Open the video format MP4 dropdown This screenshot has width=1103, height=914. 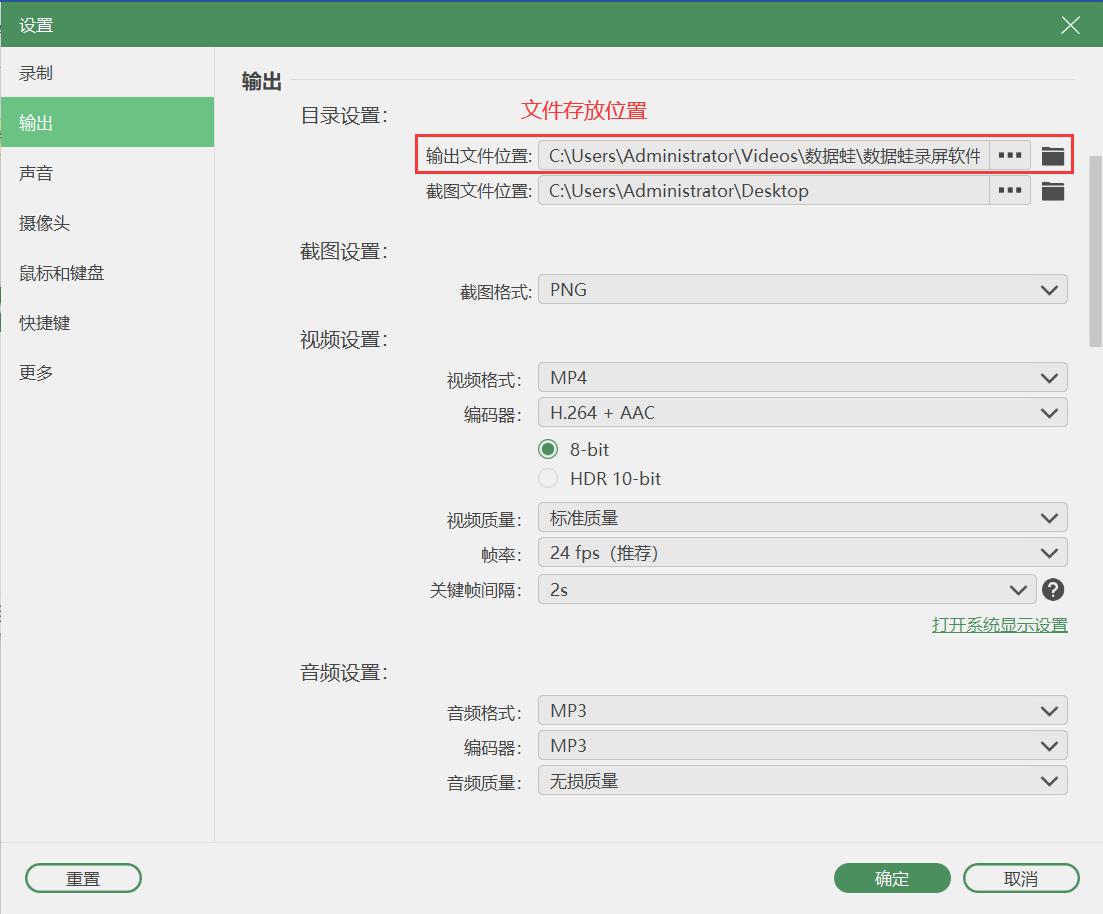803,378
